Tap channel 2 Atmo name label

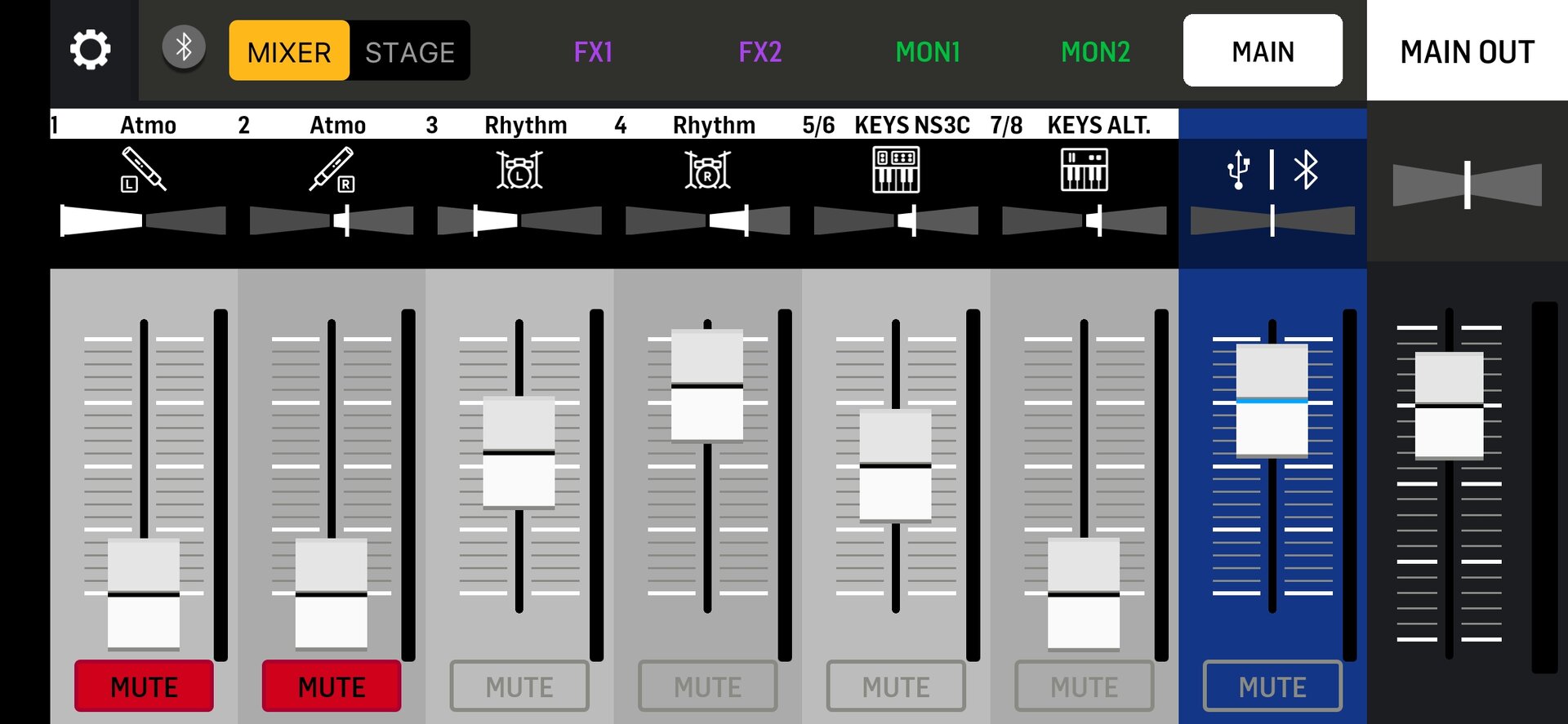click(337, 125)
